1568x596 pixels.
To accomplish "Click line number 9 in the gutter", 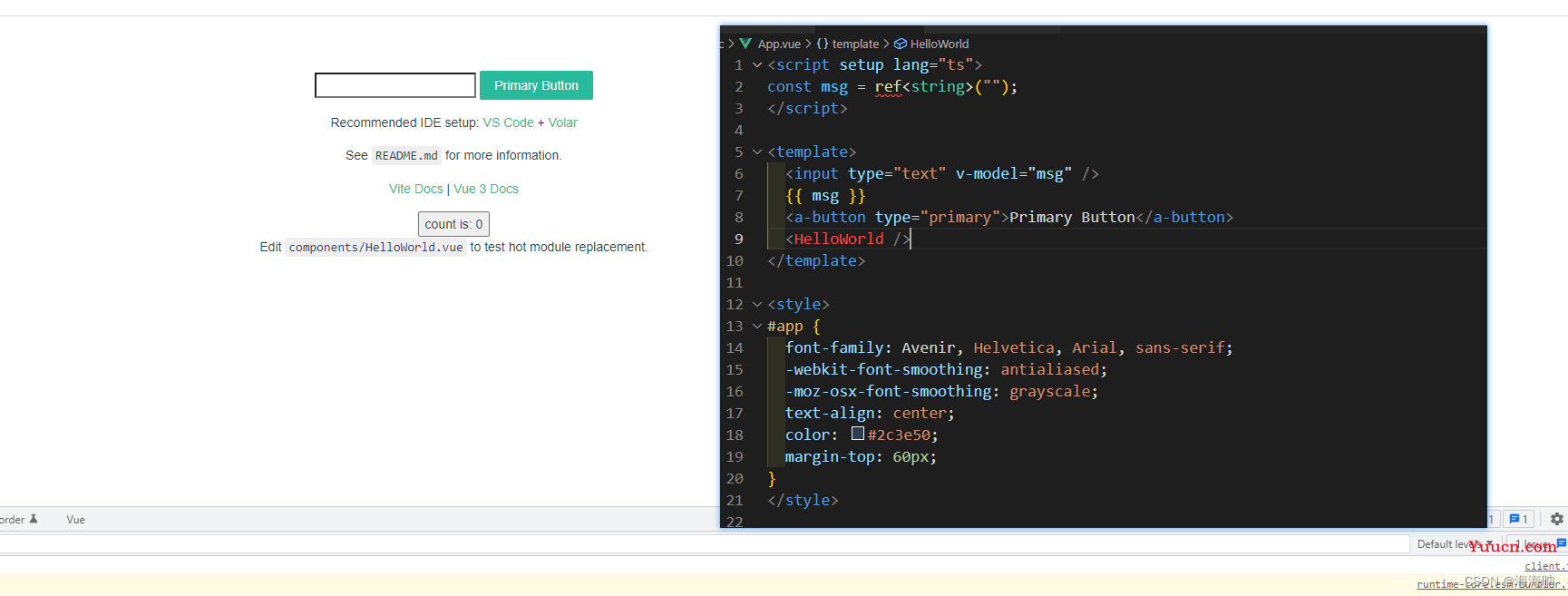I will (x=738, y=239).
